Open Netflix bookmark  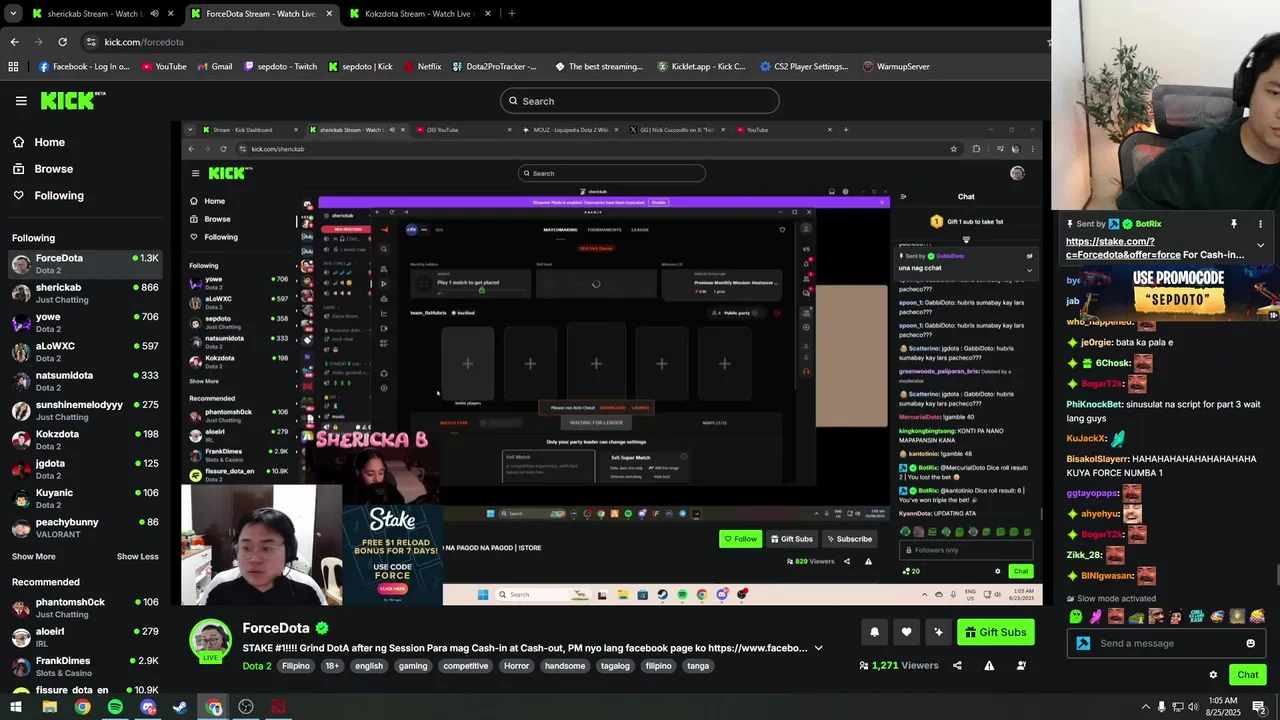[422, 67]
